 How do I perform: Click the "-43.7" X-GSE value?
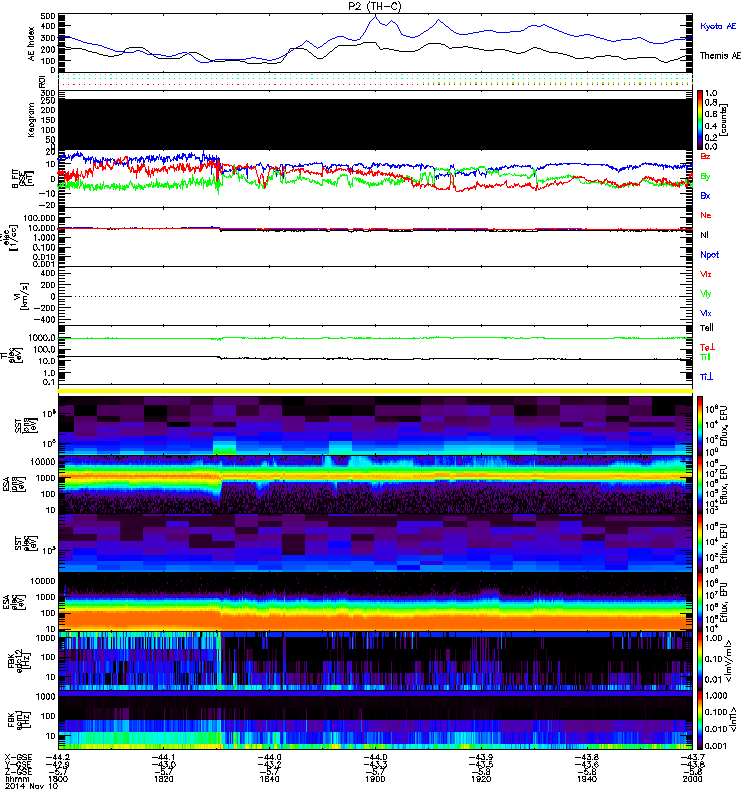692,758
